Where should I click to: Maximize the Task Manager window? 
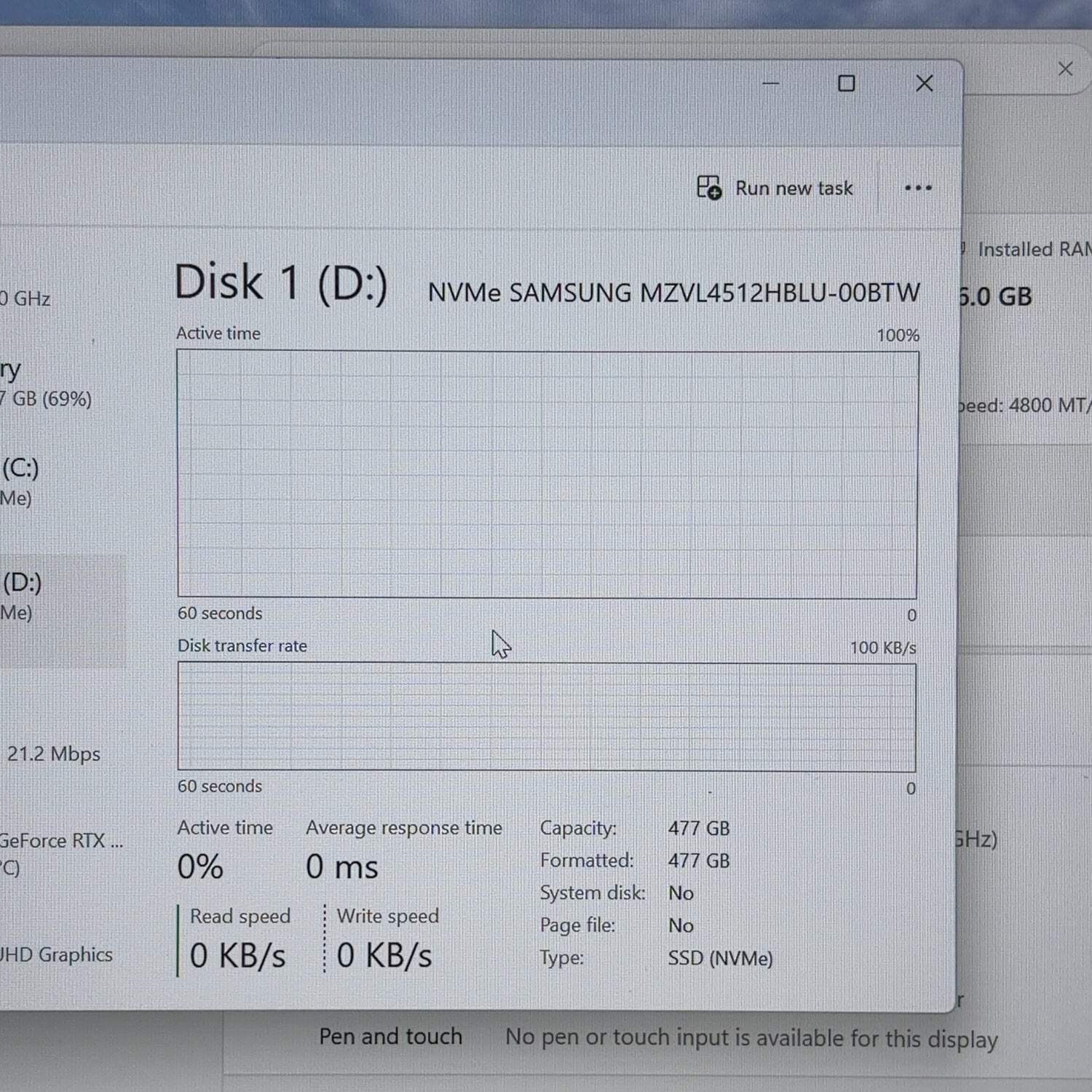click(846, 84)
